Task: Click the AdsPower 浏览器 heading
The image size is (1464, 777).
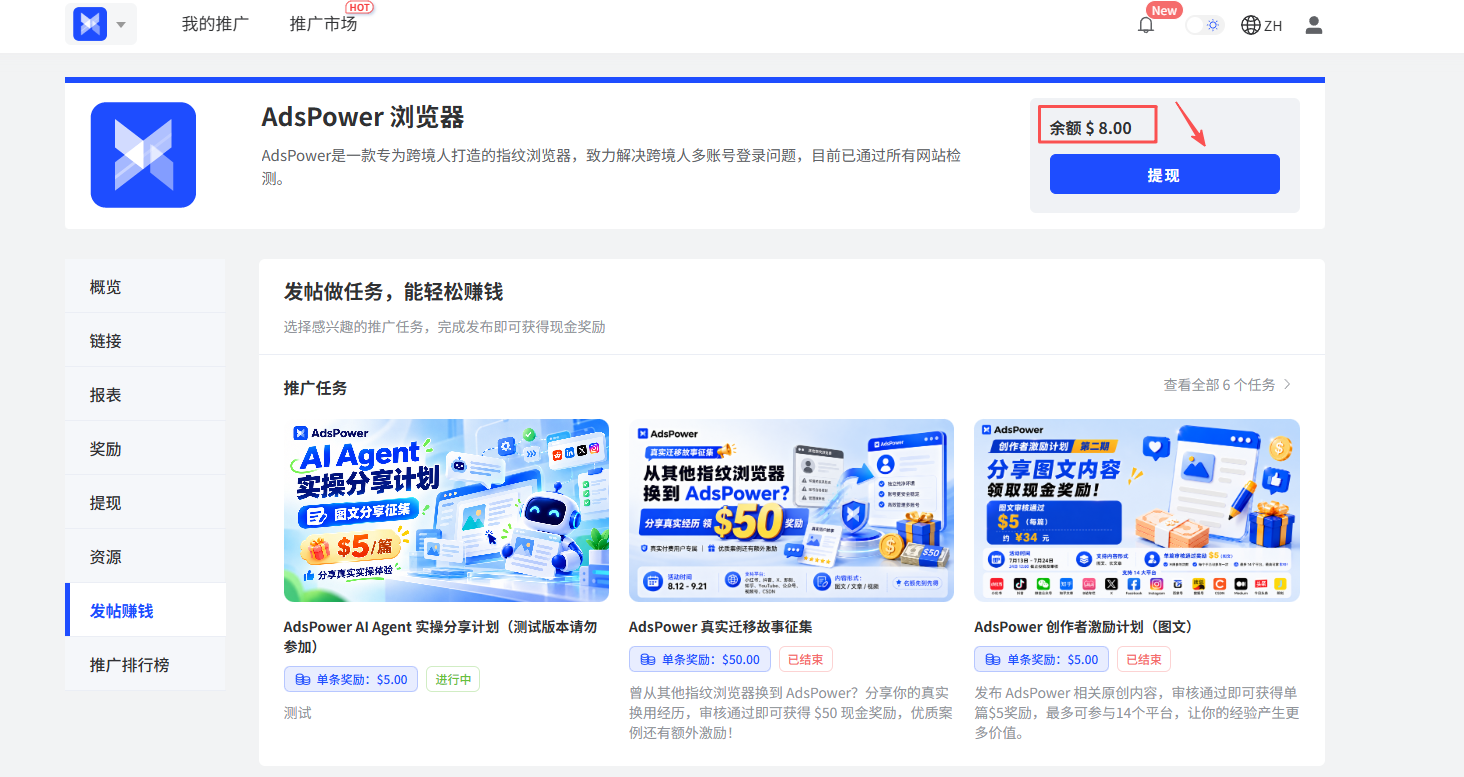Action: pos(363,117)
